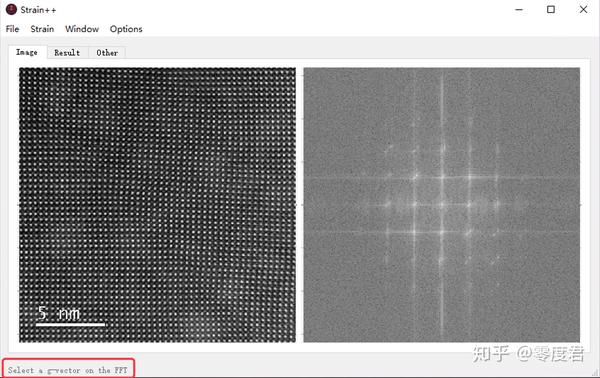Minimize the Strain++ window

tap(519, 10)
